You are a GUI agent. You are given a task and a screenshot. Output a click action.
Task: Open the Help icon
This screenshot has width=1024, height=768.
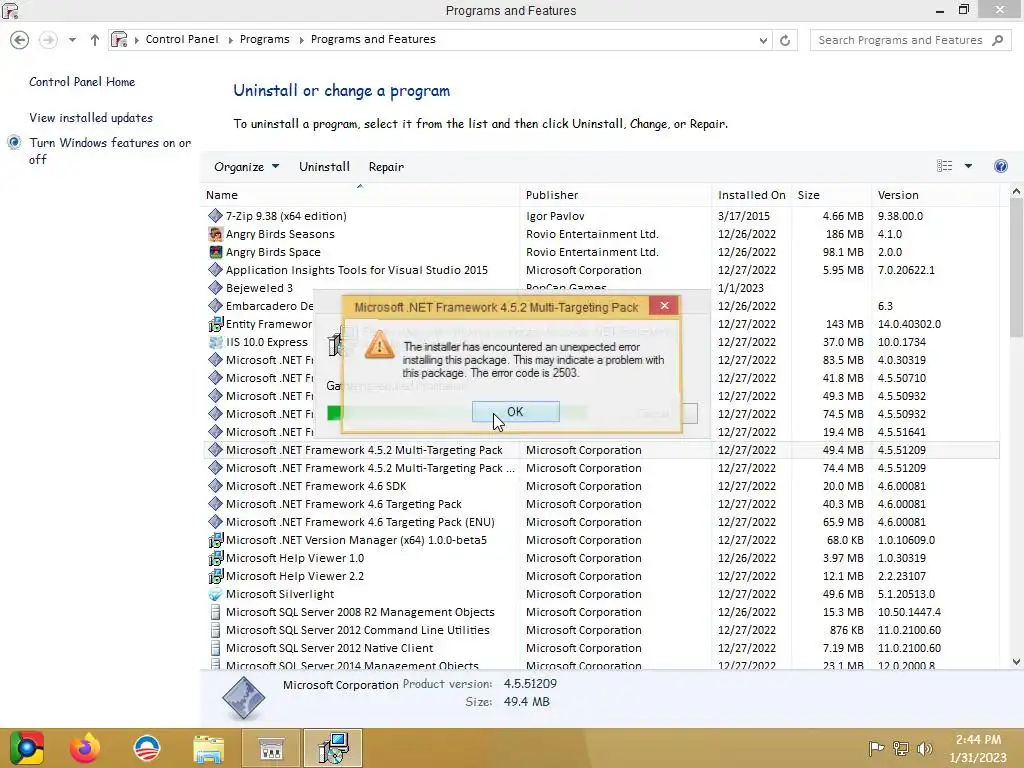1000,166
